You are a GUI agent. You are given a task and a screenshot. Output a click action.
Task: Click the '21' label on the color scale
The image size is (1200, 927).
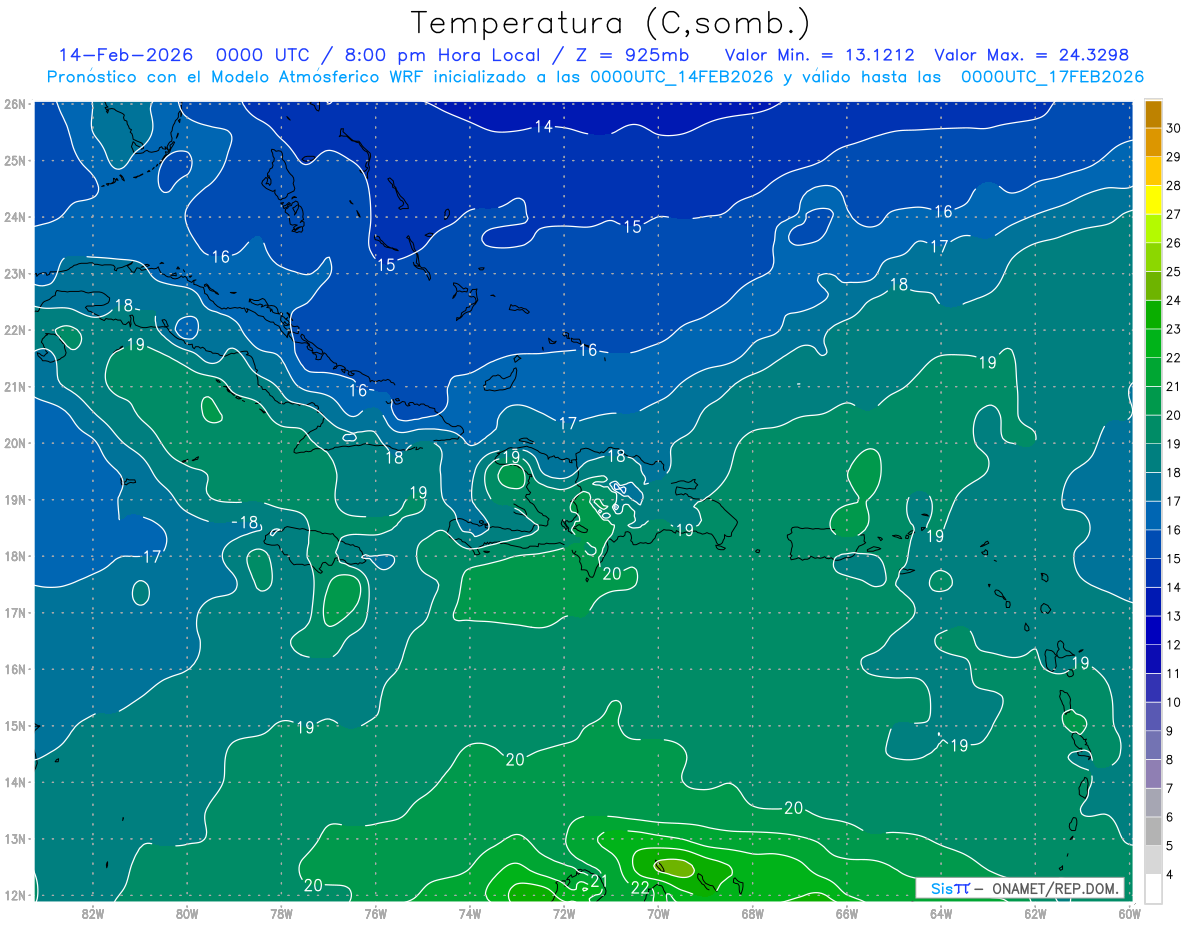tap(1174, 387)
